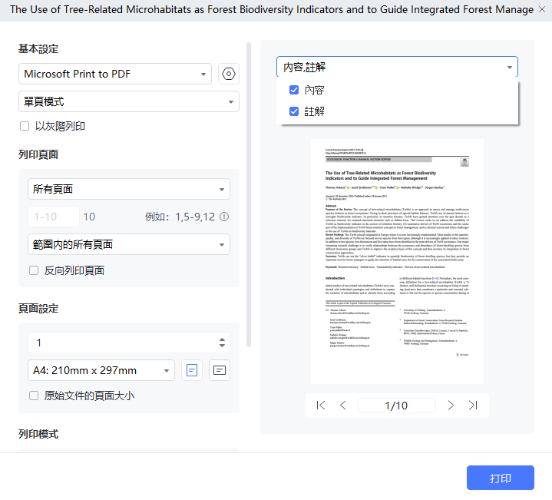Open printer properties settings icon
Screen dimensions: 552x500
(x=228, y=74)
